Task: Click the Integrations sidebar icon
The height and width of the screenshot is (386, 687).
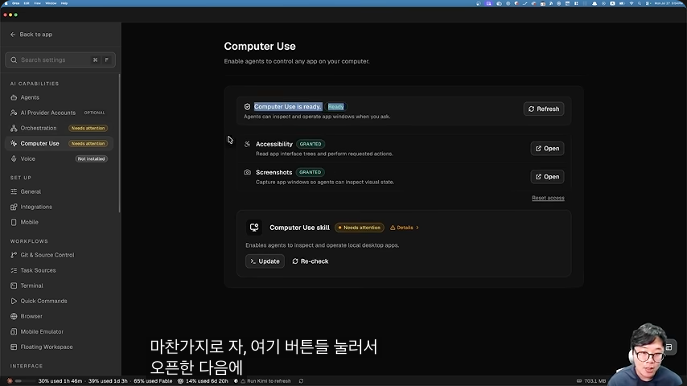Action: click(14, 207)
